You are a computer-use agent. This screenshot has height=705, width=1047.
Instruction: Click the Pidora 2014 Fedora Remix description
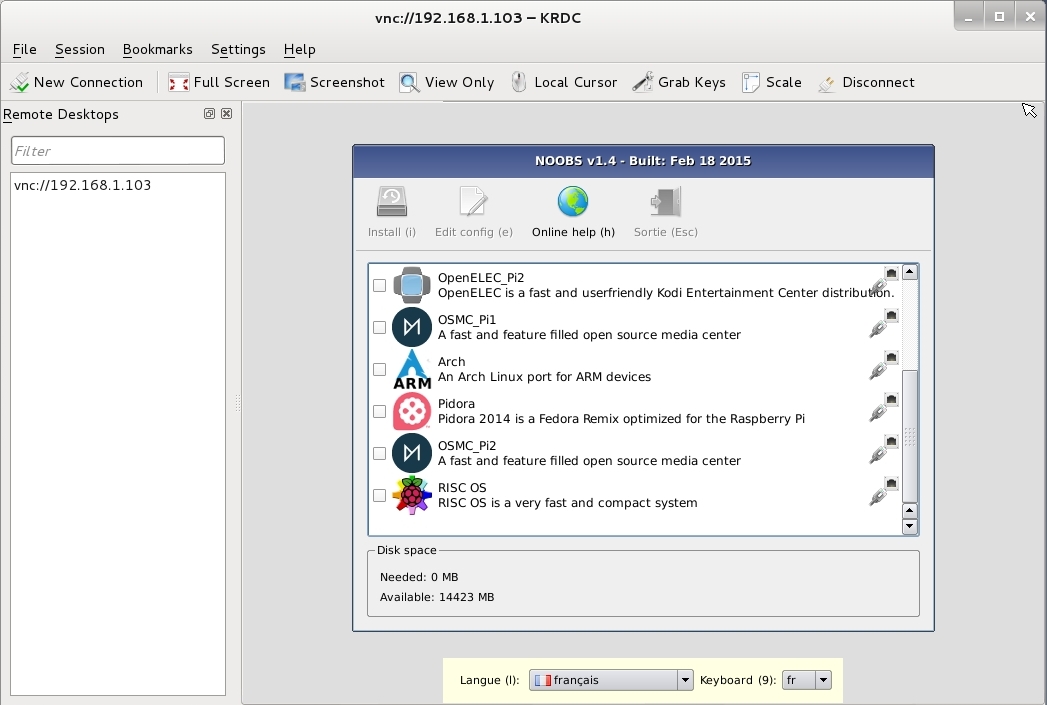pyautogui.click(x=621, y=419)
